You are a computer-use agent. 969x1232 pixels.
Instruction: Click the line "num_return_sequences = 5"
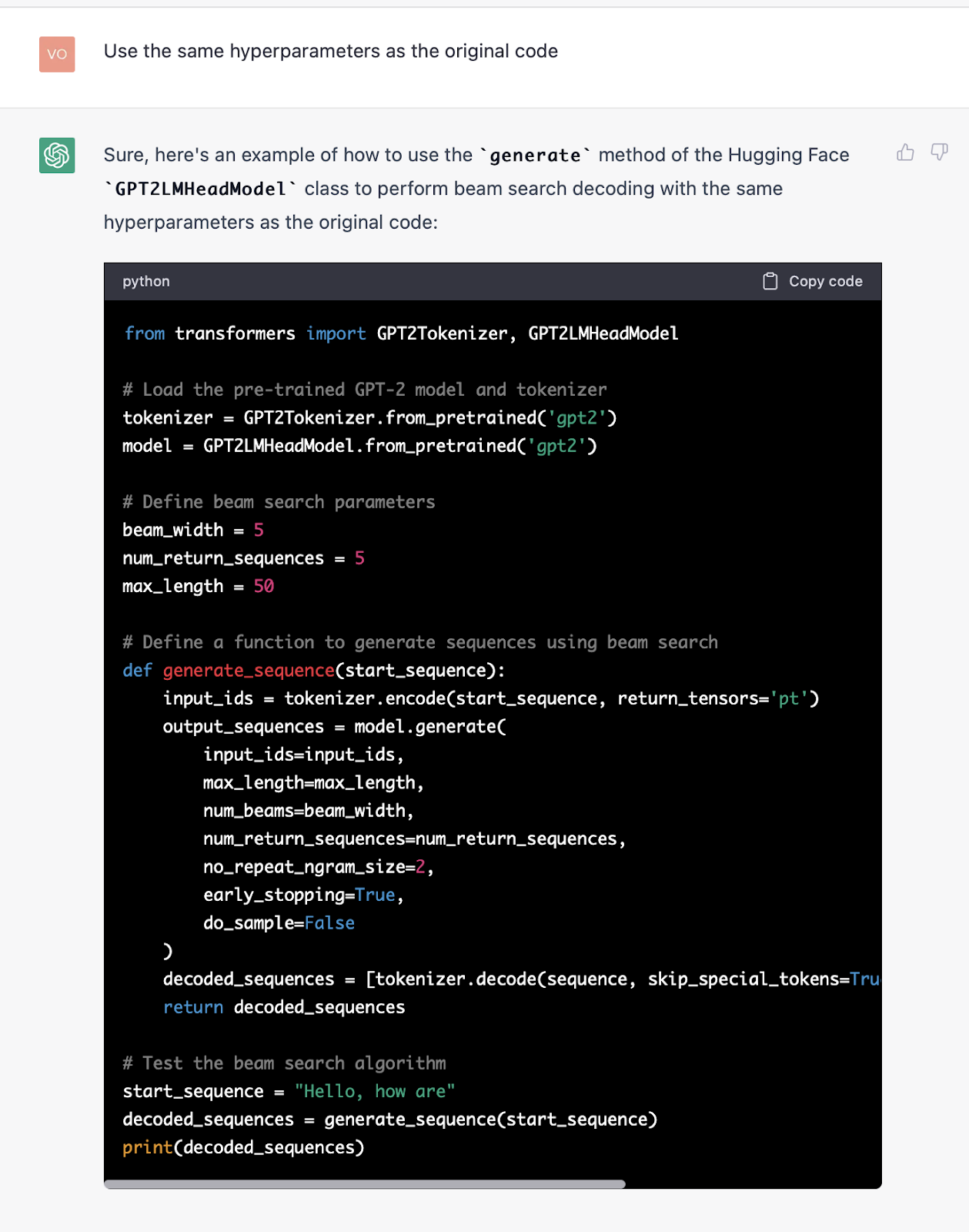click(243, 558)
